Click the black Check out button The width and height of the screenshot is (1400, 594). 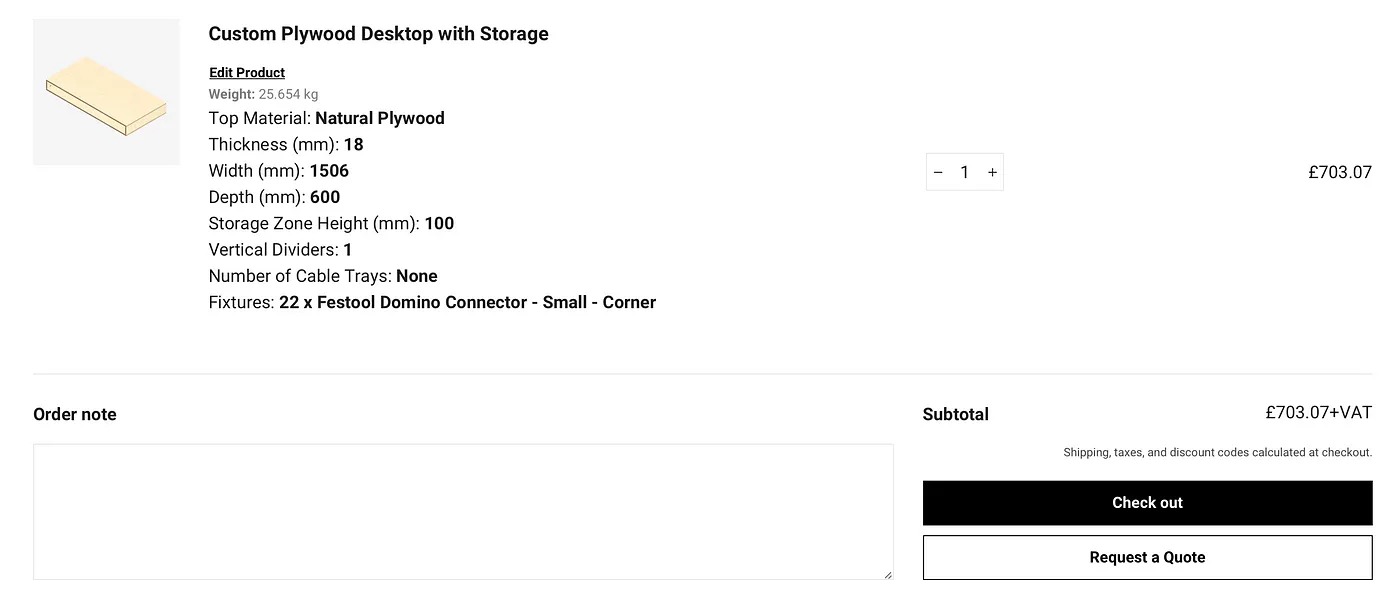(1147, 503)
